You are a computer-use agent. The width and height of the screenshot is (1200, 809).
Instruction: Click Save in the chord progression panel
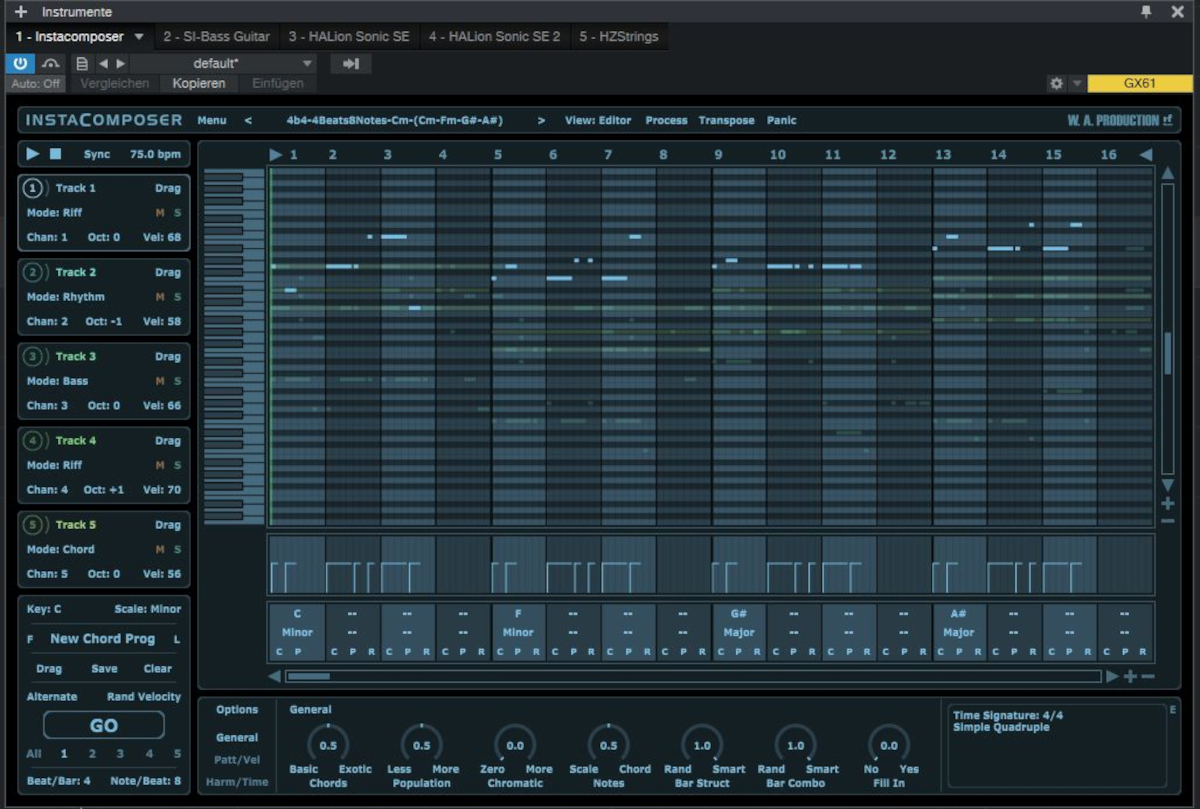tap(104, 669)
